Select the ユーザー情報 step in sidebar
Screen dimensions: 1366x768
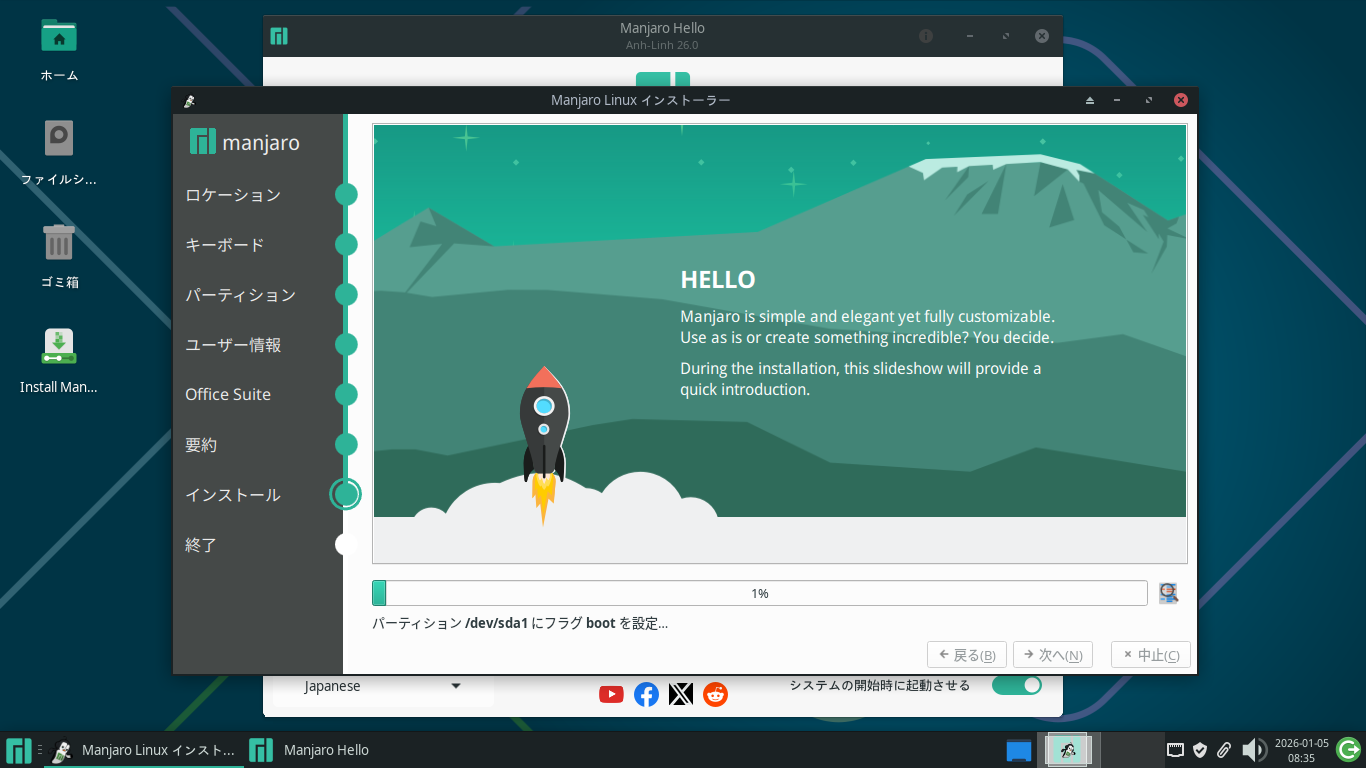pyautogui.click(x=233, y=345)
